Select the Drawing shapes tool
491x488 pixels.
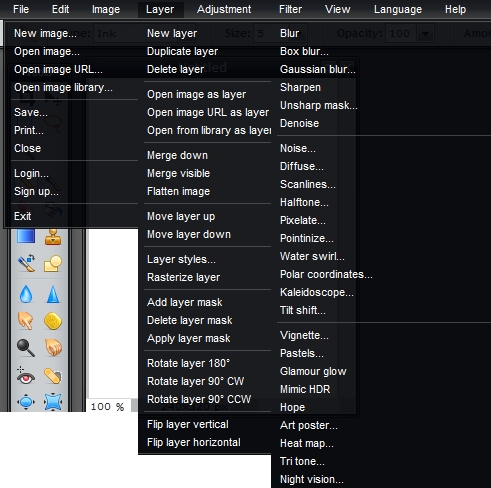53,263
